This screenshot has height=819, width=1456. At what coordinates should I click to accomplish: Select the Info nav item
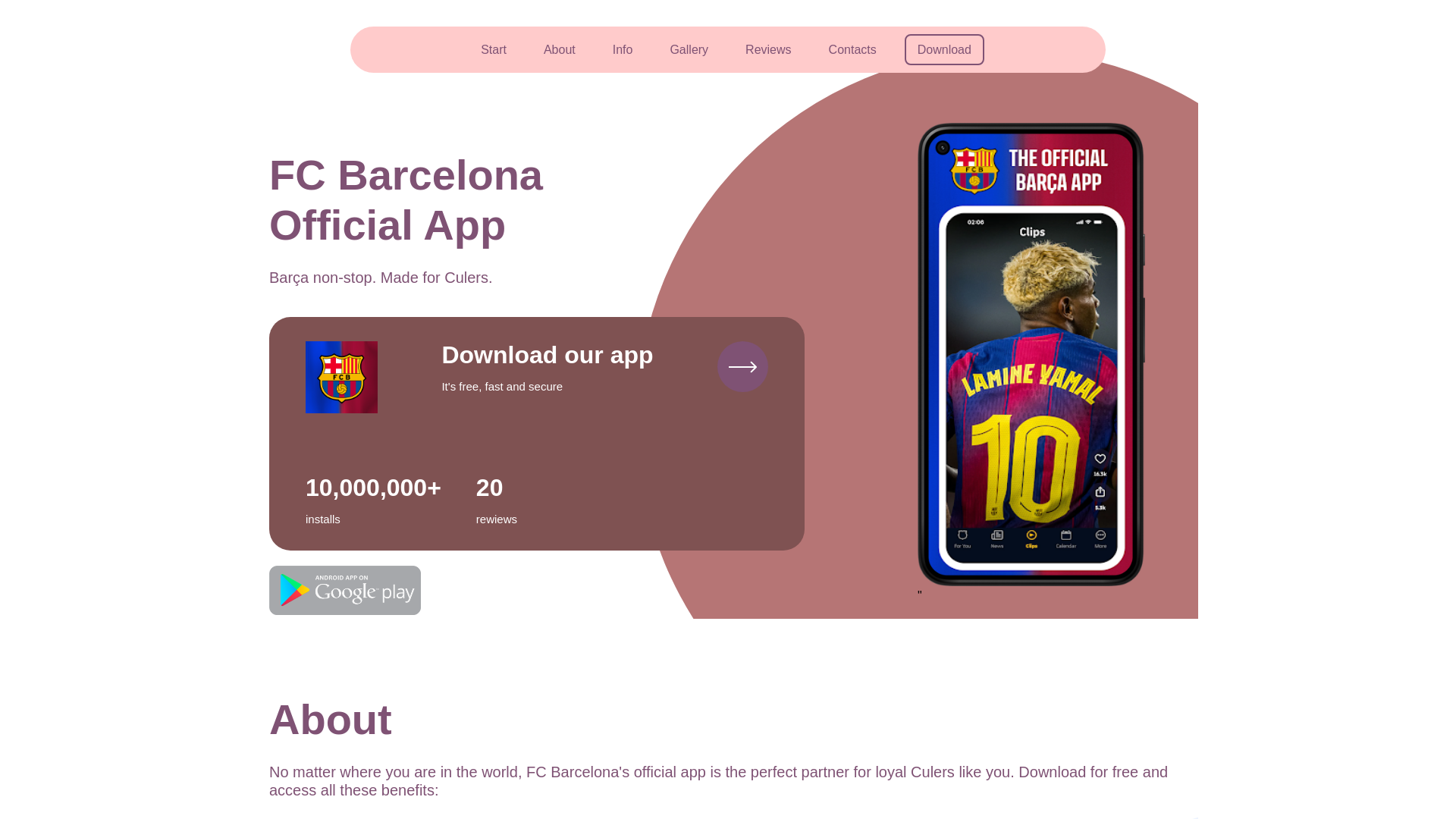(x=623, y=50)
